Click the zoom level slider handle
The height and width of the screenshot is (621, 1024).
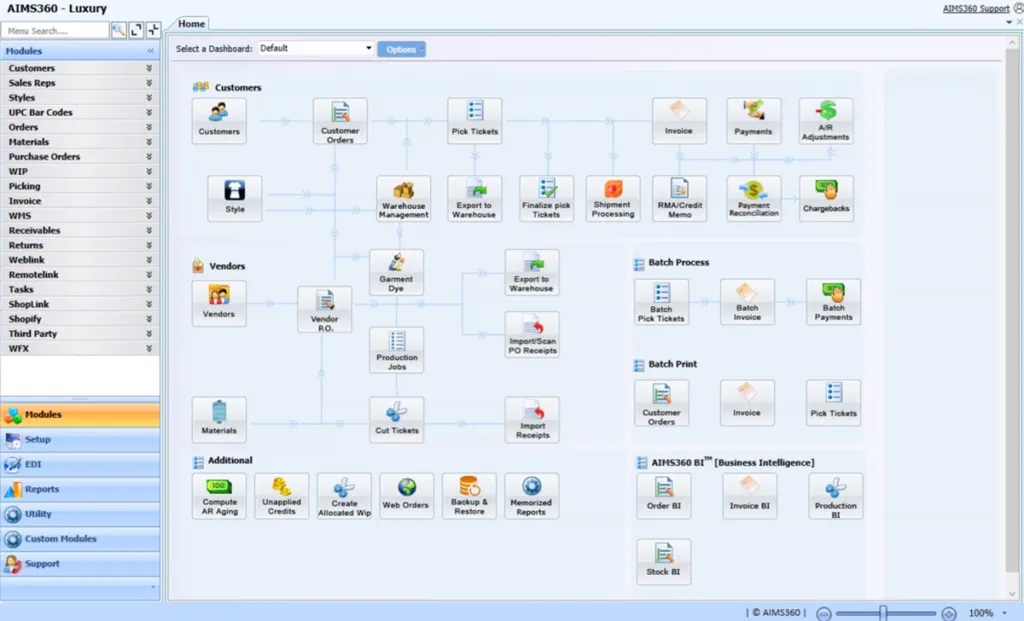pos(883,613)
